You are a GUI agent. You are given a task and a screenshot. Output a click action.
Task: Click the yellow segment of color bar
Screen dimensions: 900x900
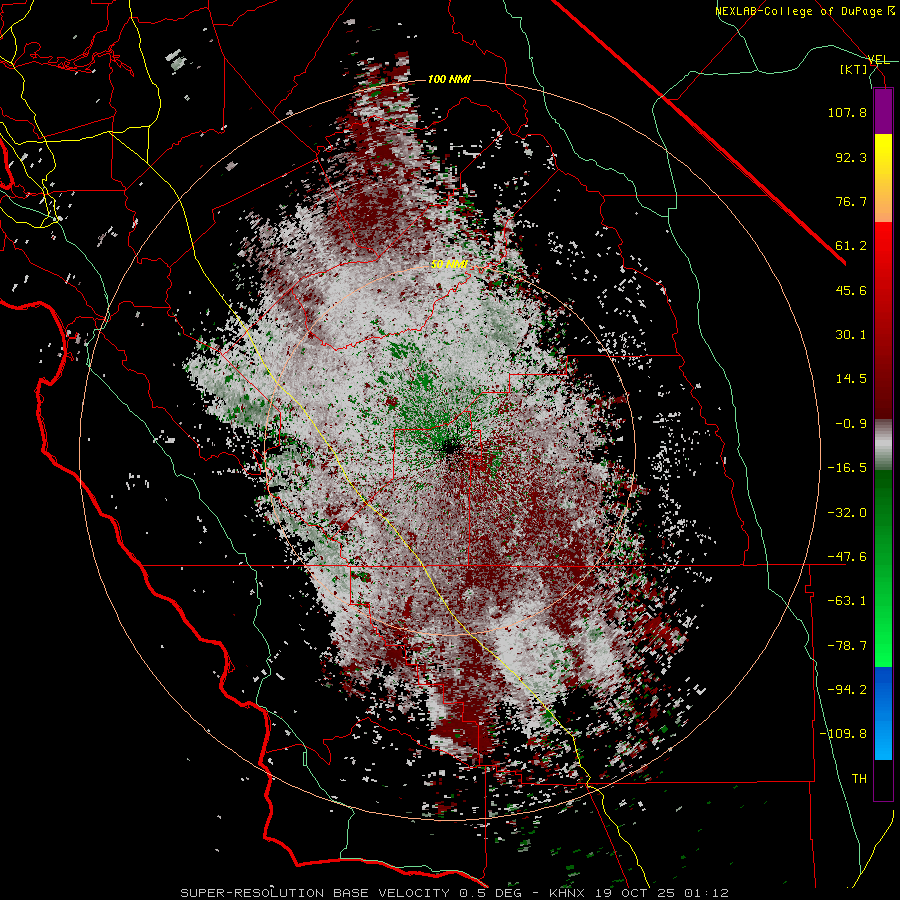pyautogui.click(x=883, y=156)
